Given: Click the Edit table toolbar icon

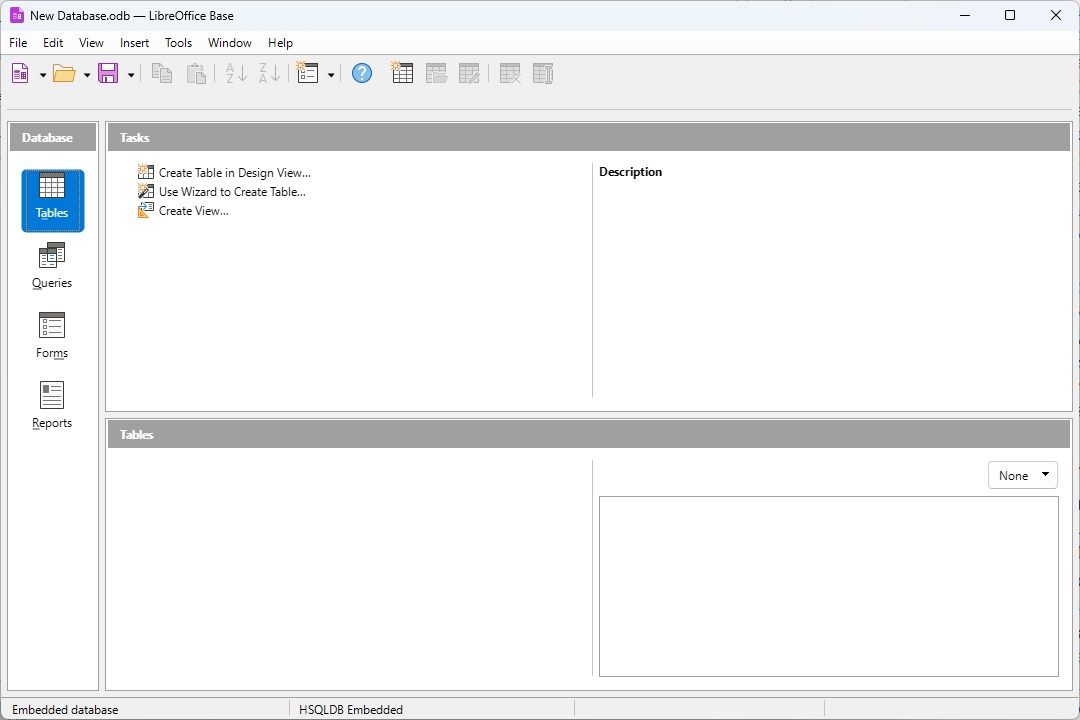Looking at the screenshot, I should pos(469,73).
